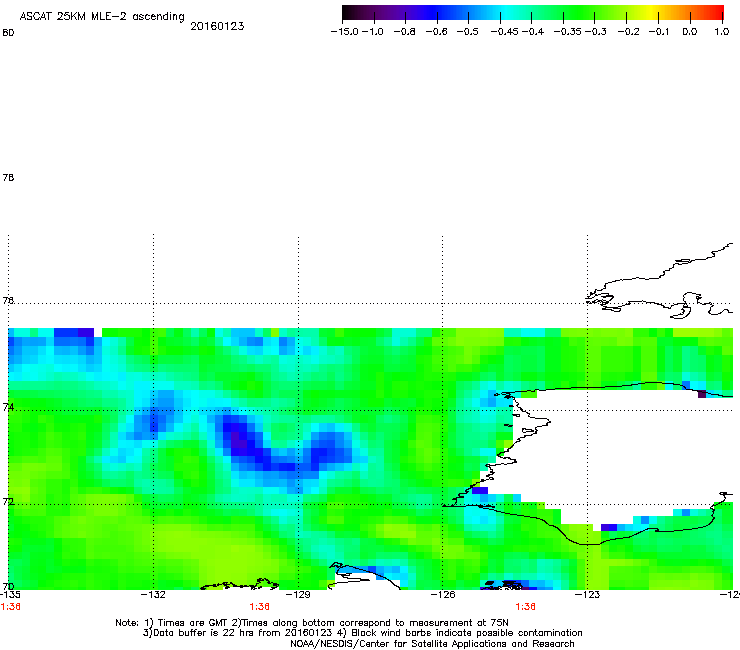This screenshot has height=650, width=740.
Task: Click the -1.0 color scale label
Action: pos(372,32)
